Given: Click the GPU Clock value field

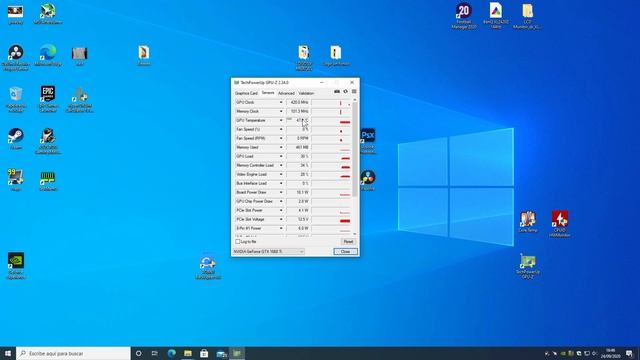Looking at the screenshot, I should coord(298,102).
